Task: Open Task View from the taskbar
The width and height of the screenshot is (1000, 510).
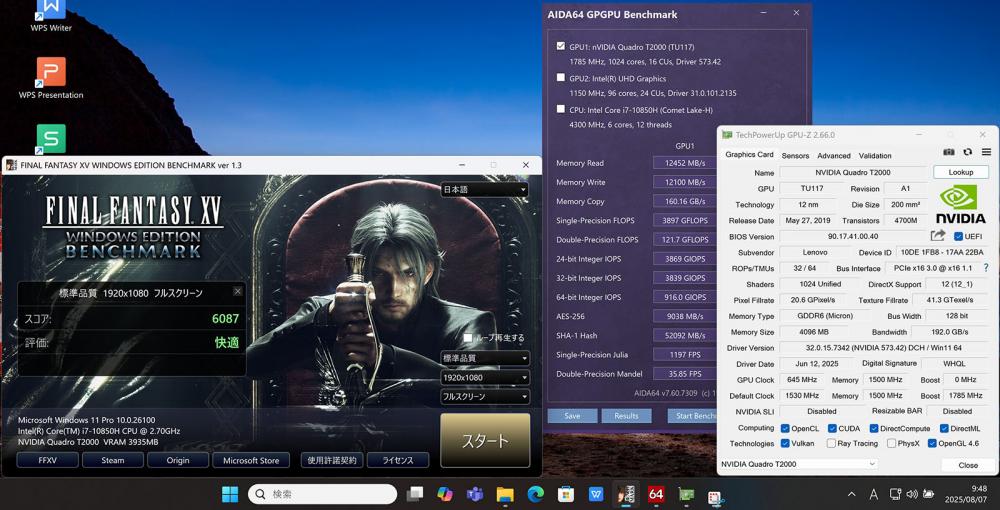Action: click(415, 494)
